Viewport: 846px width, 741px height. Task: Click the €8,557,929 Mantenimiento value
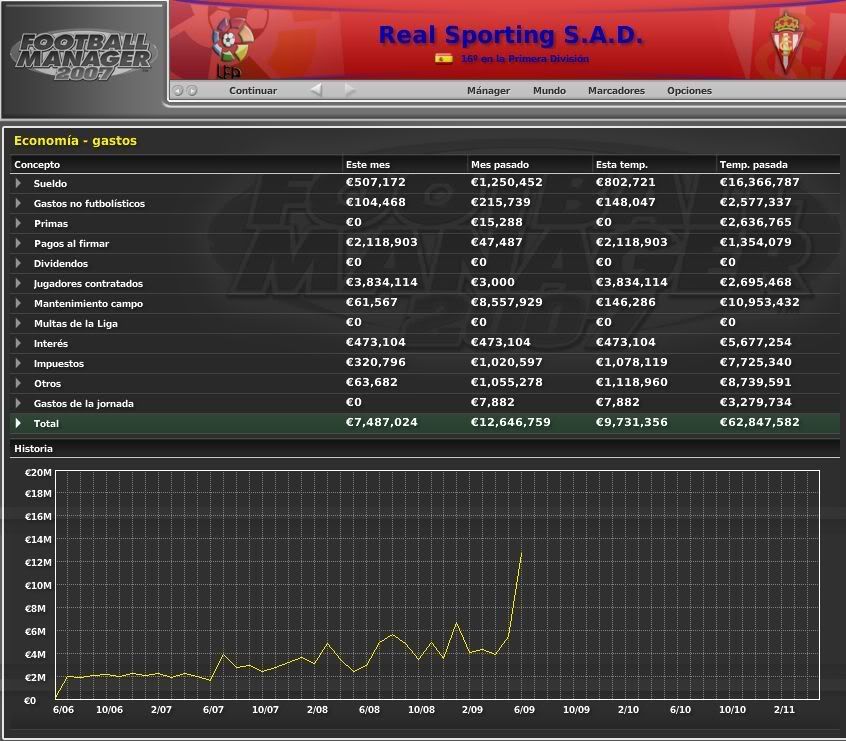pyautogui.click(x=506, y=302)
